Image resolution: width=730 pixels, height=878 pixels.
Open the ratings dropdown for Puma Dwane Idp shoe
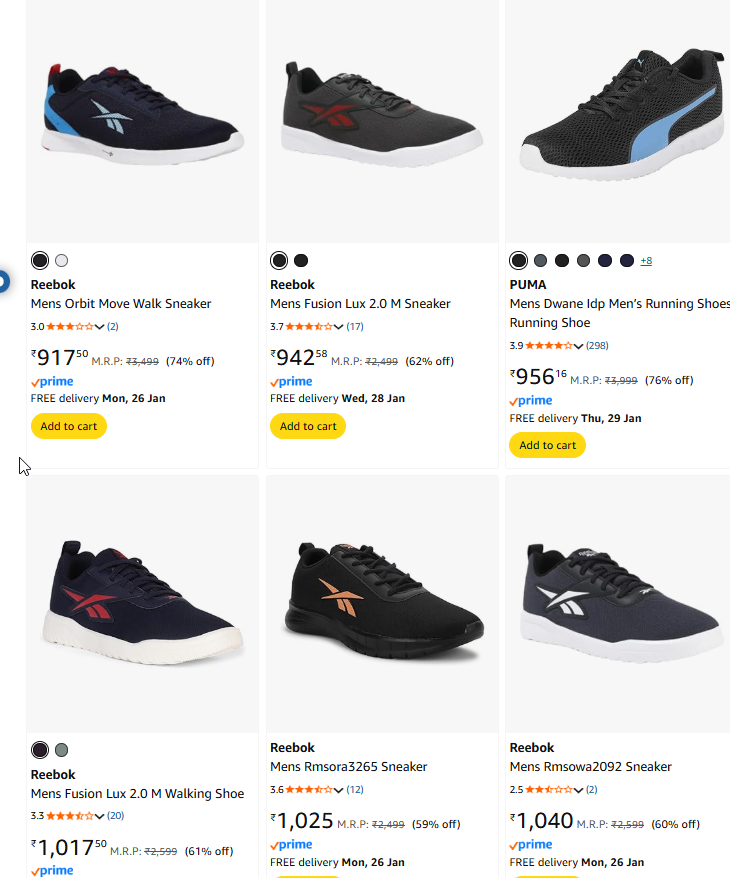(579, 346)
